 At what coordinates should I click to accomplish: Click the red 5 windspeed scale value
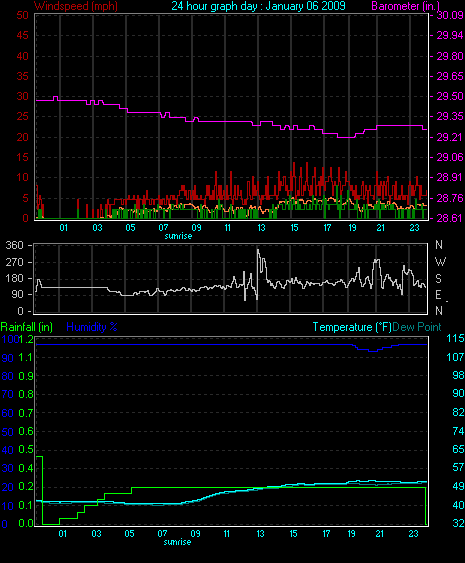25,198
